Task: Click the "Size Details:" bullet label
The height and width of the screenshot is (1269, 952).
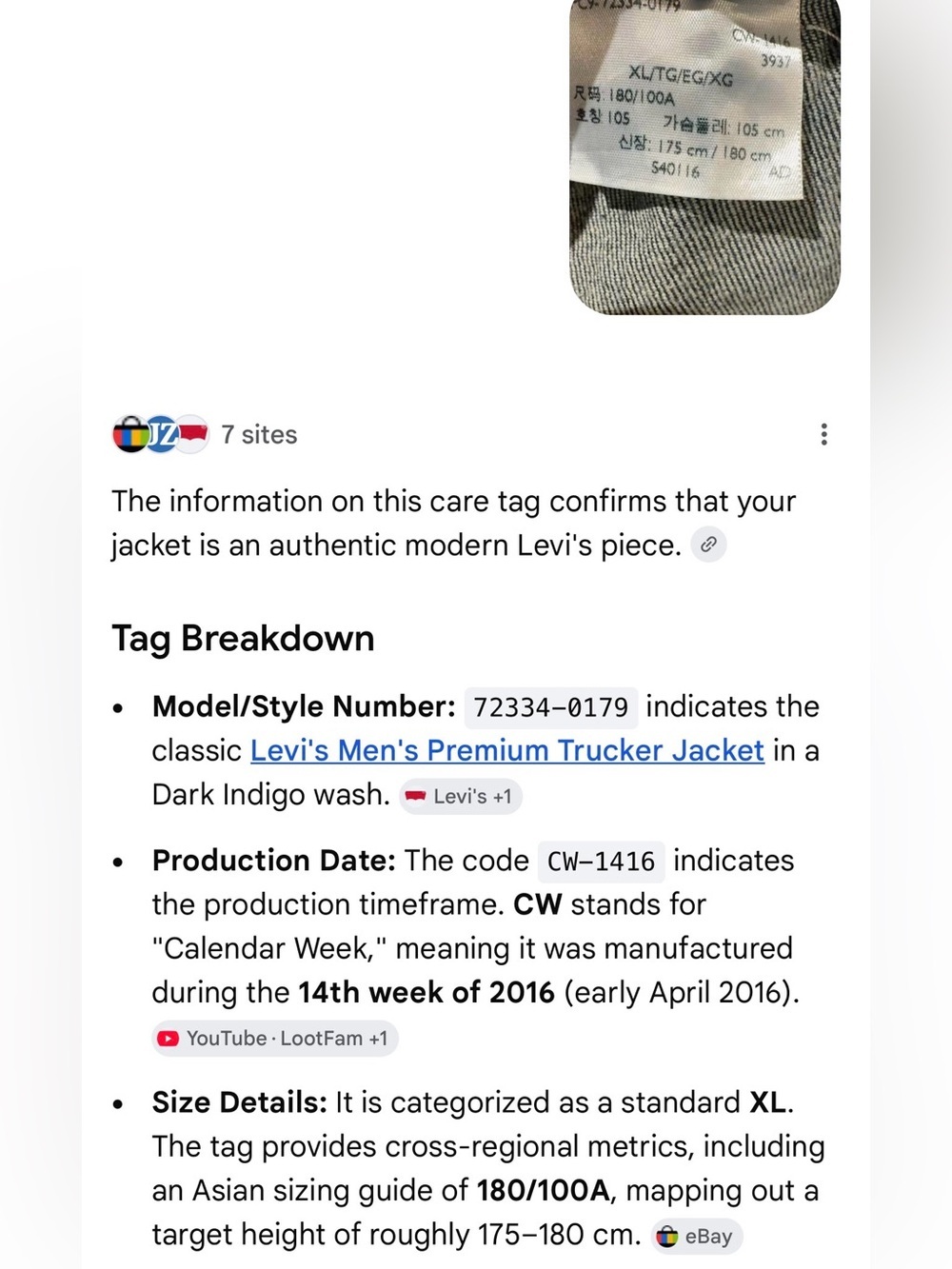Action: [x=240, y=1102]
